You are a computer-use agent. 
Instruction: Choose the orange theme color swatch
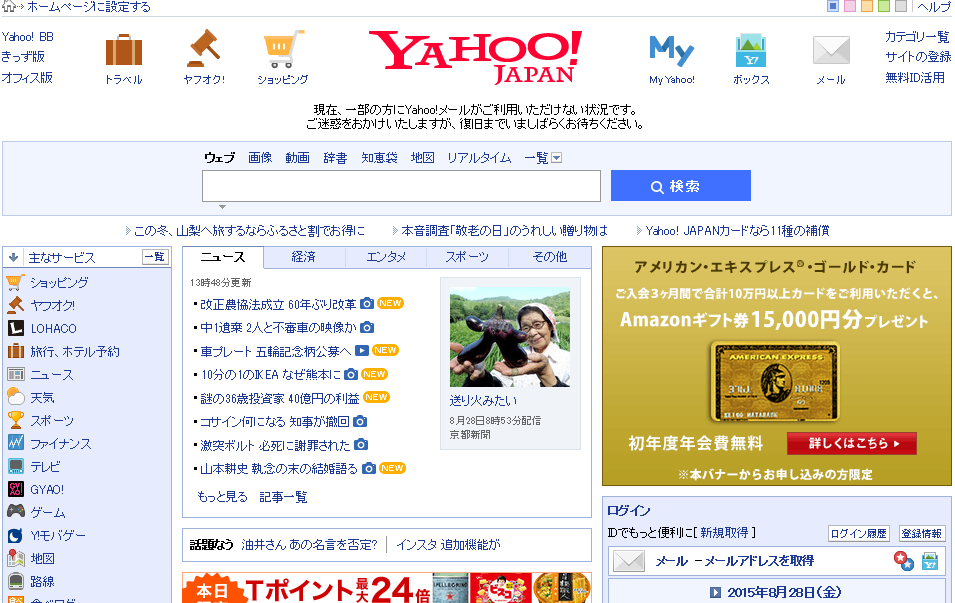tap(867, 6)
